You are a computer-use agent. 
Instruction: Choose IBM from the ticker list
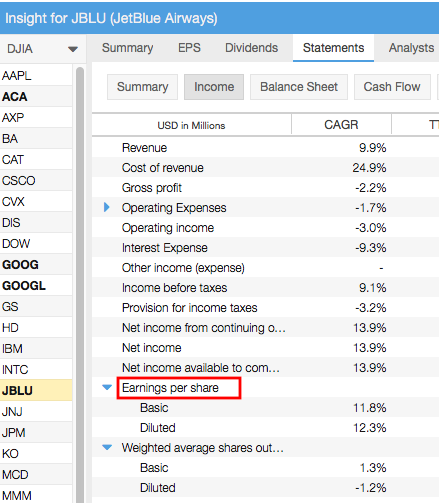click(x=36, y=349)
